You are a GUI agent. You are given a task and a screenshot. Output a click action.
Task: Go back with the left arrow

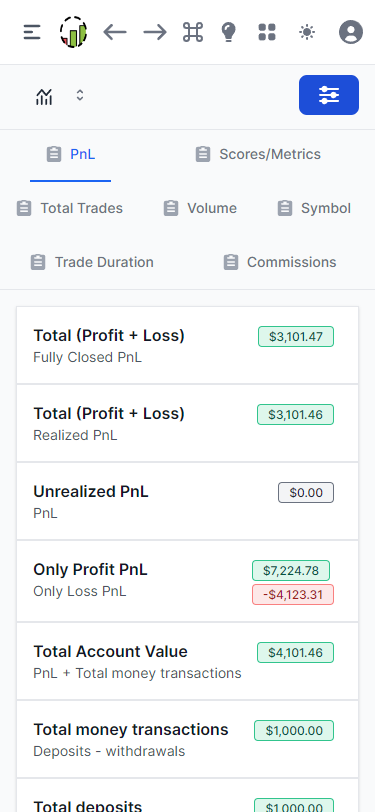(114, 32)
